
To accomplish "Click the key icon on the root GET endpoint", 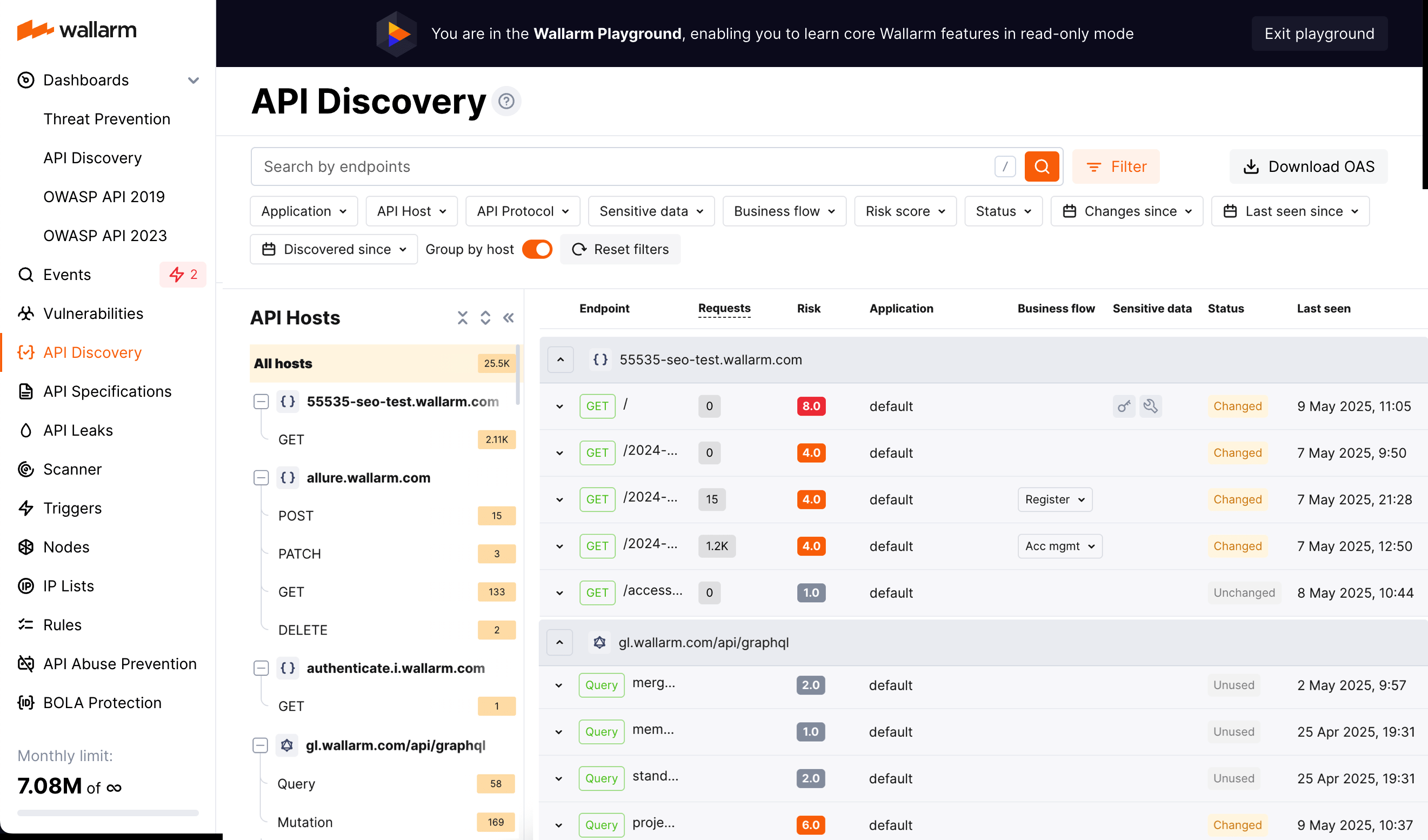I will [x=1124, y=406].
